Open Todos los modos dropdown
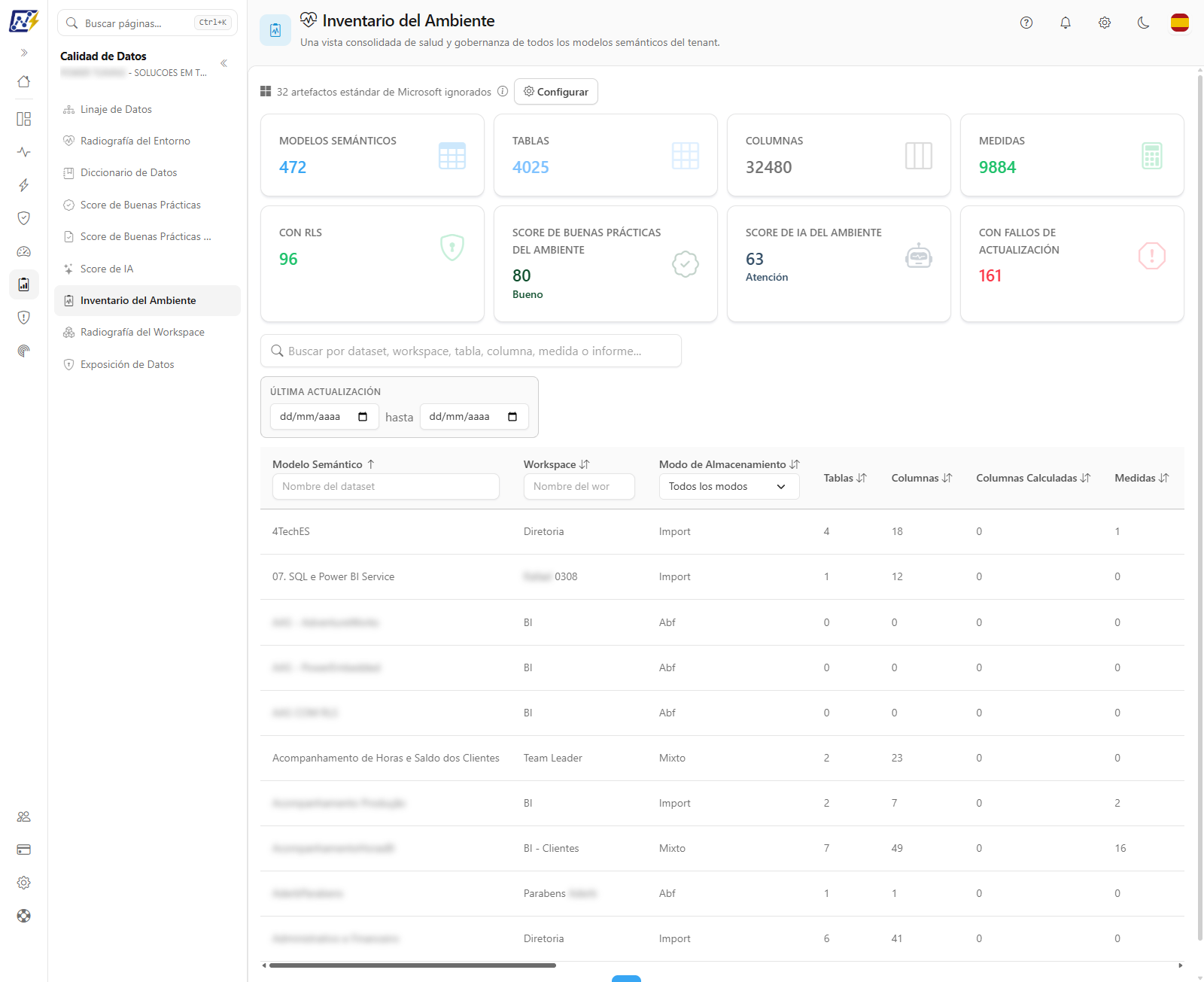 [x=729, y=486]
